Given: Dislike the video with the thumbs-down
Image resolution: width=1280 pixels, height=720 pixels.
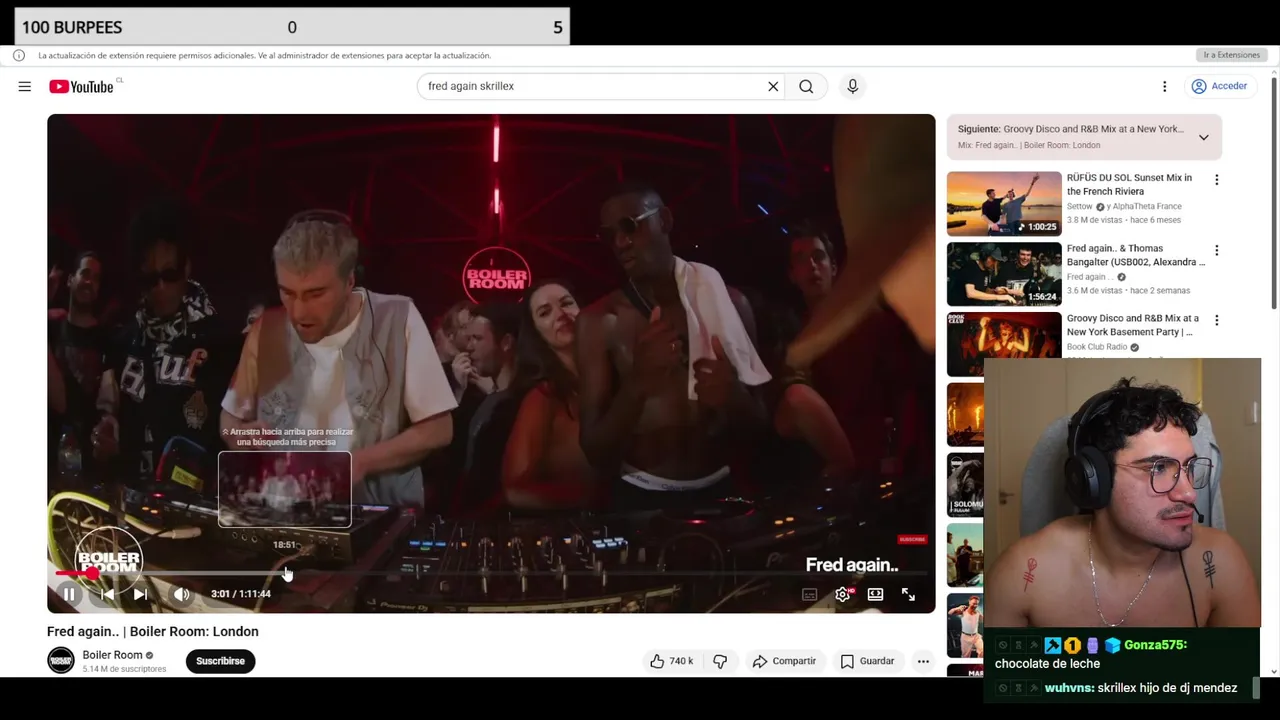Looking at the screenshot, I should tap(720, 661).
